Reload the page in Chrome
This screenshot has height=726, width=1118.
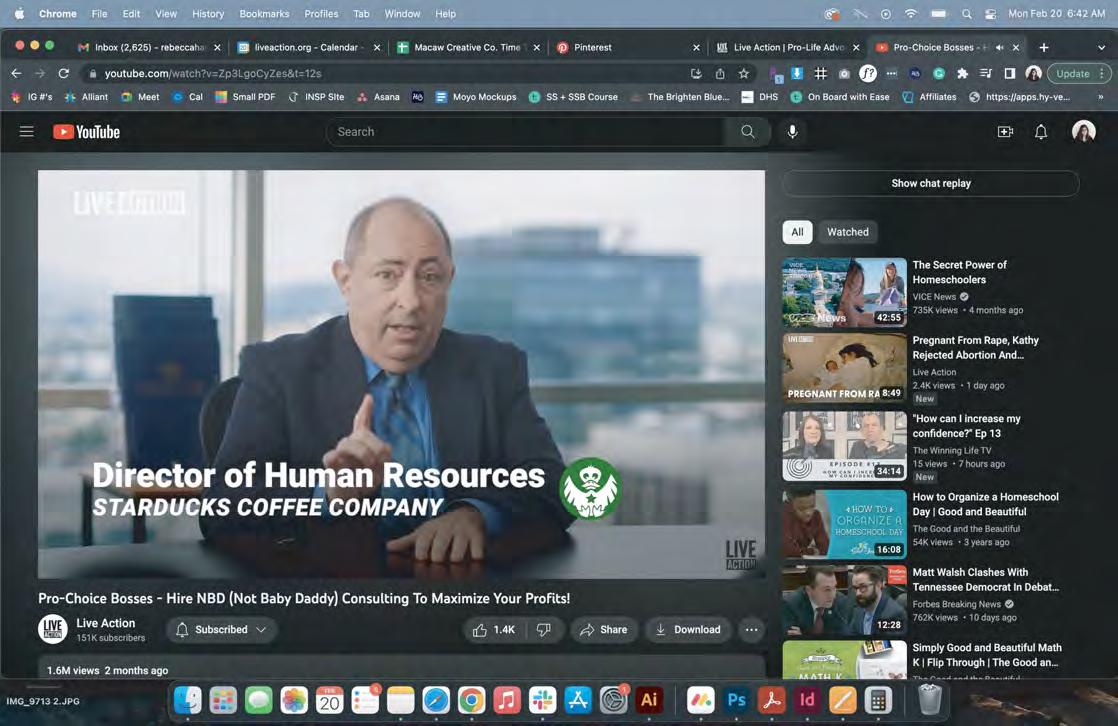click(x=63, y=73)
